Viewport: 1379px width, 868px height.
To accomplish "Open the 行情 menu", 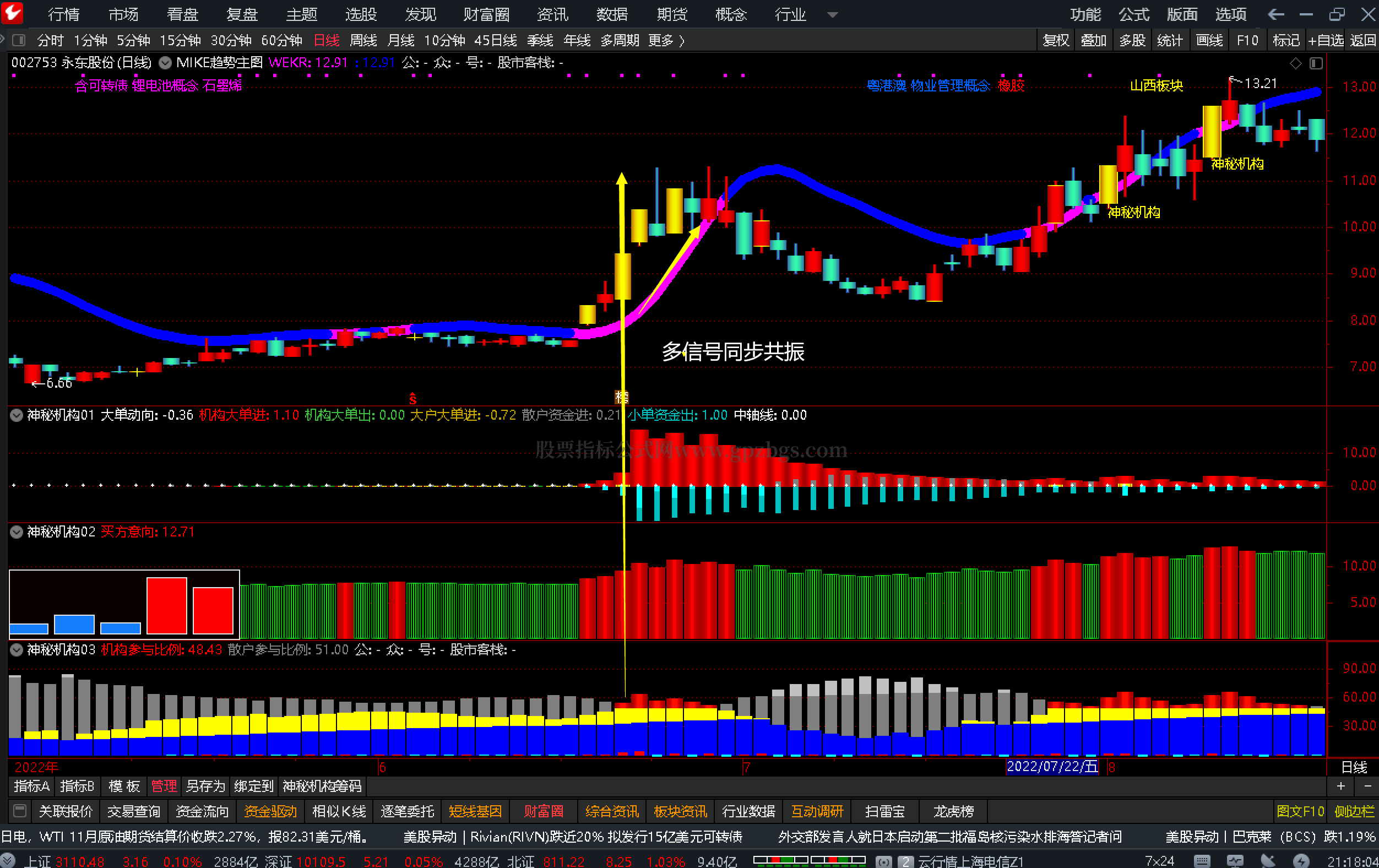I will pyautogui.click(x=63, y=14).
